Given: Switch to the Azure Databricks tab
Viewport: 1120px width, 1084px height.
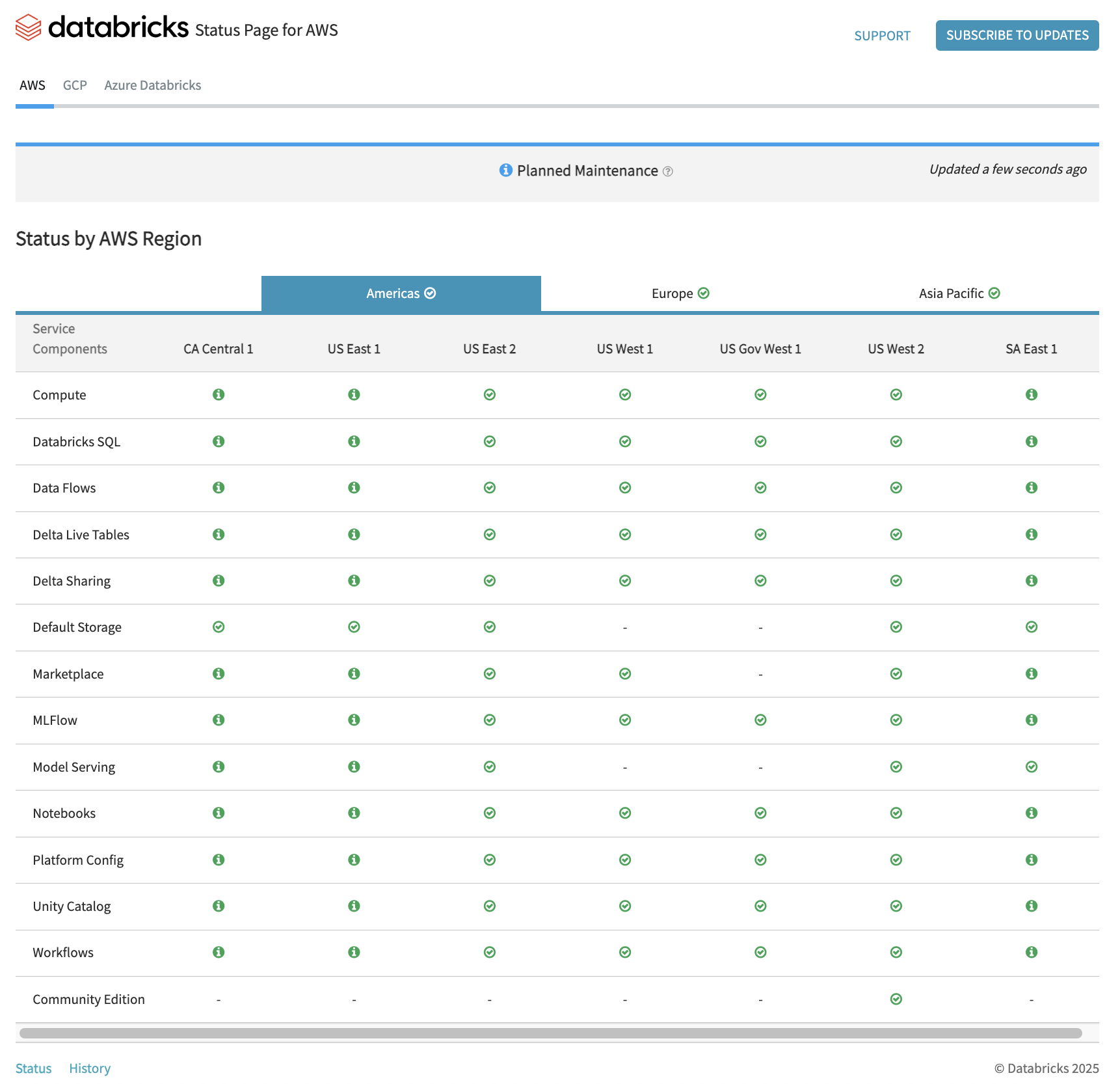Looking at the screenshot, I should [x=153, y=85].
